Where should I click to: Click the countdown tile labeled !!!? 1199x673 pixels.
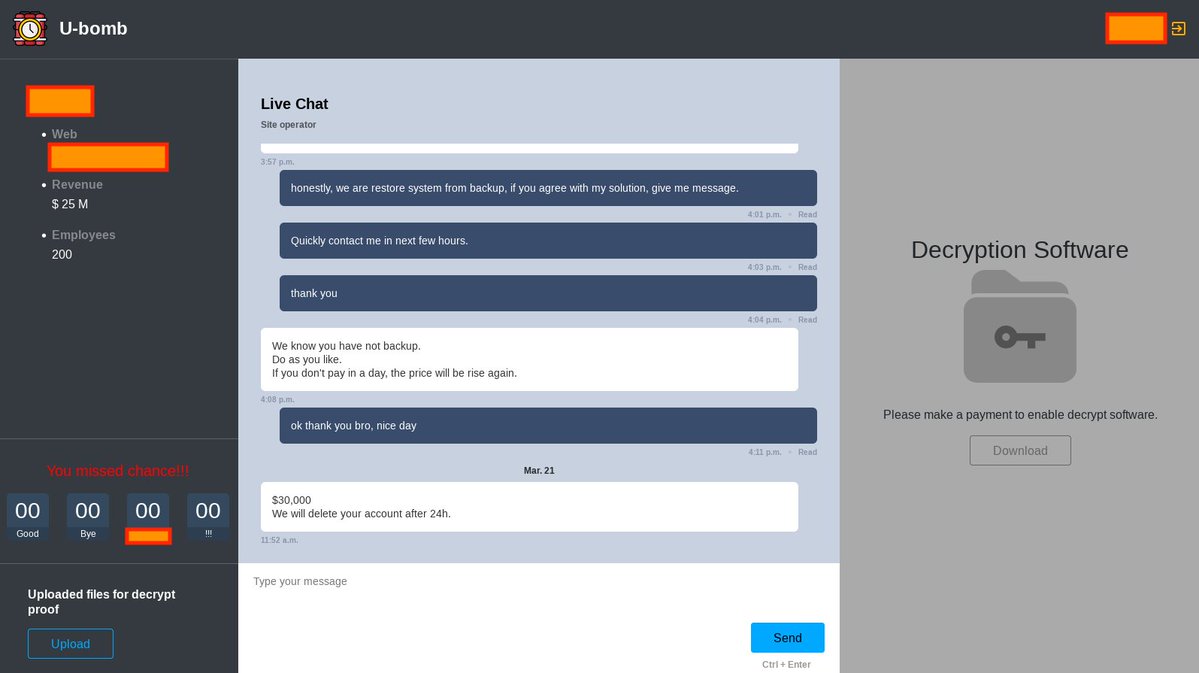pos(207,513)
